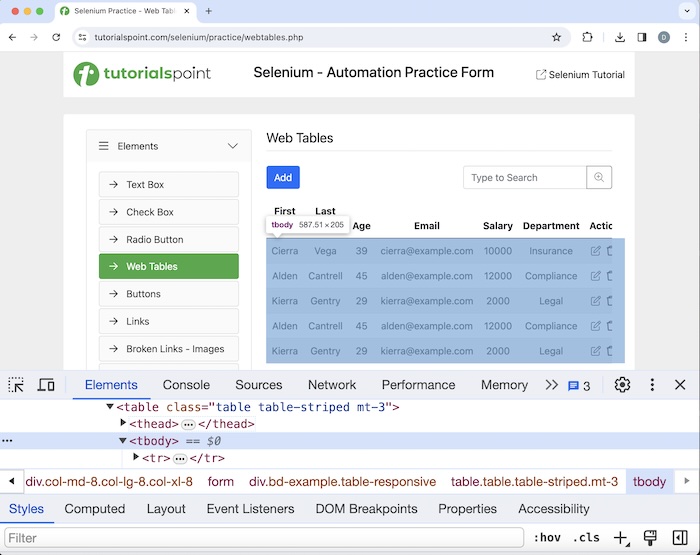The image size is (700, 555).
Task: Expand the thead node in the DOM tree
Action: click(124, 424)
